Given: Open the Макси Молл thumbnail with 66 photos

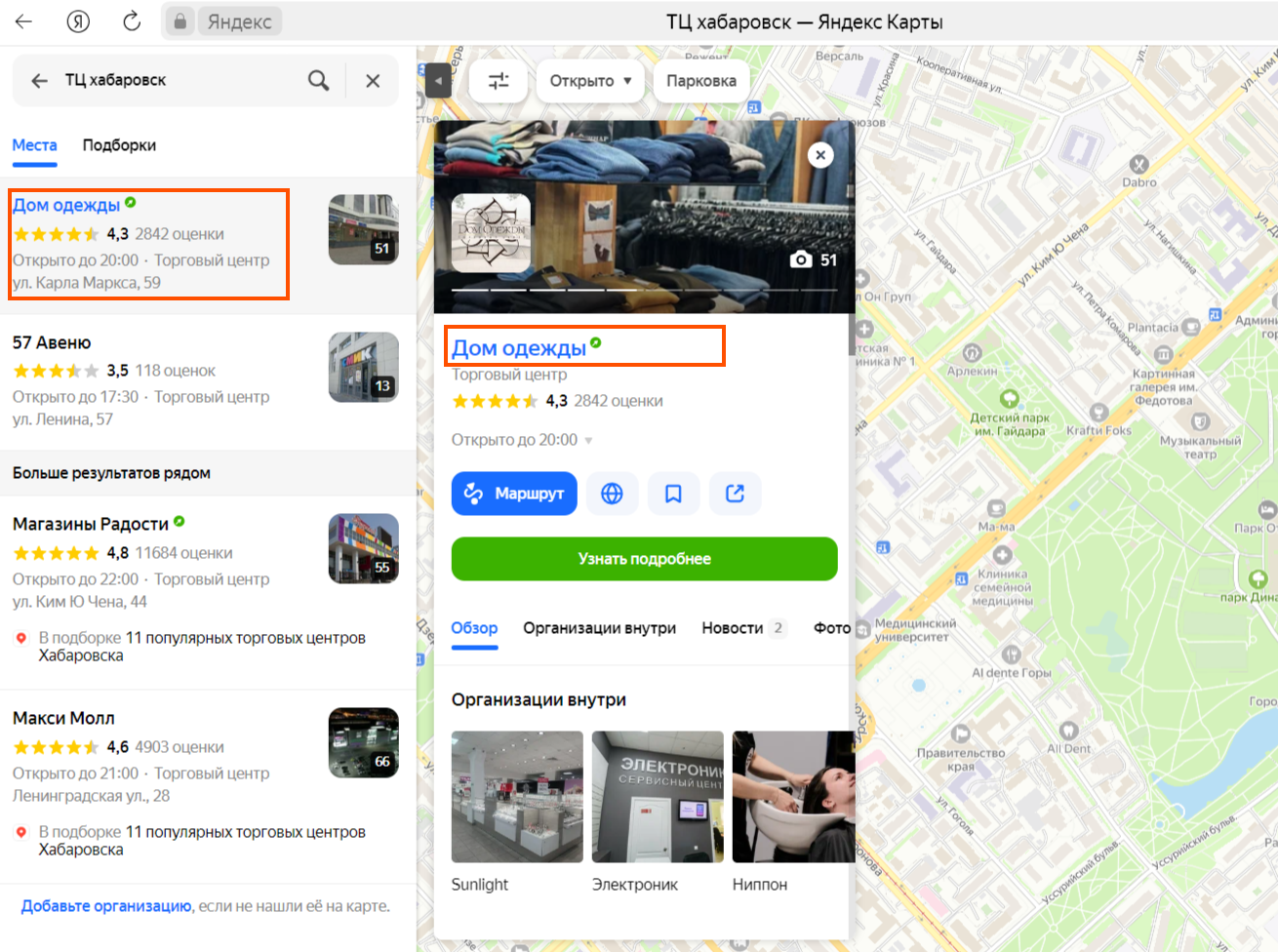Looking at the screenshot, I should [363, 742].
